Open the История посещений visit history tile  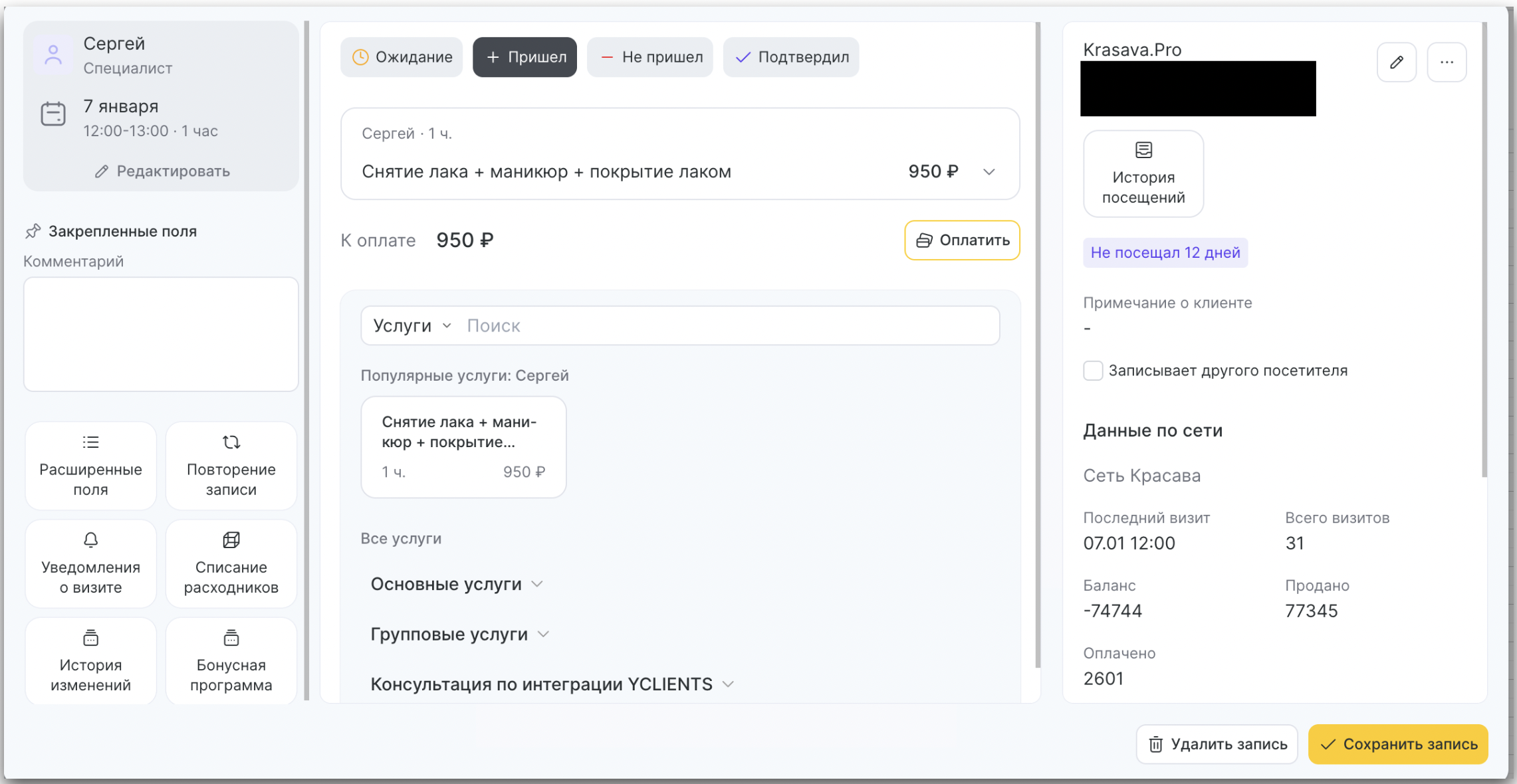coord(1143,173)
